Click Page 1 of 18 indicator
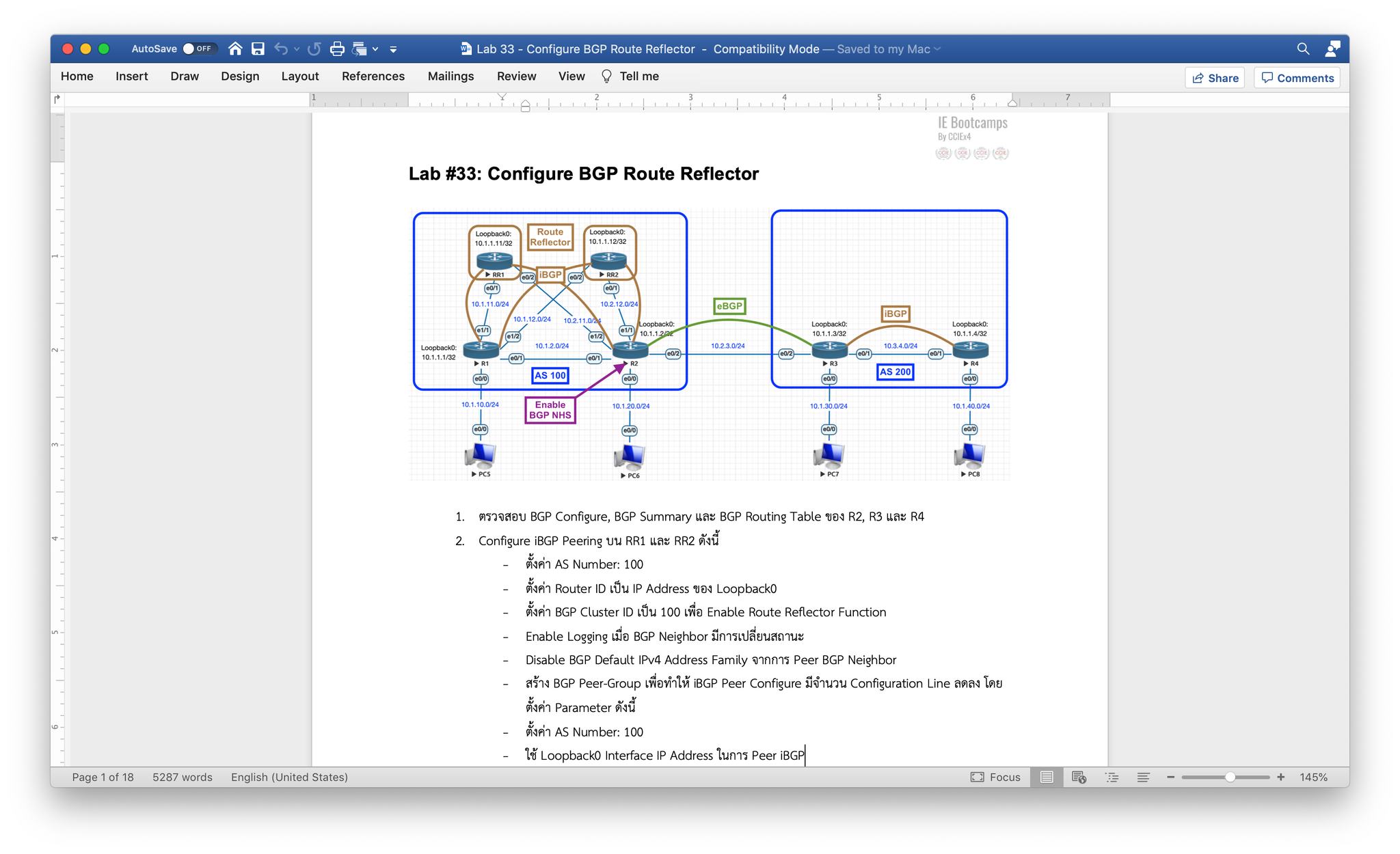Image resolution: width=1400 pixels, height=854 pixels. pyautogui.click(x=103, y=777)
